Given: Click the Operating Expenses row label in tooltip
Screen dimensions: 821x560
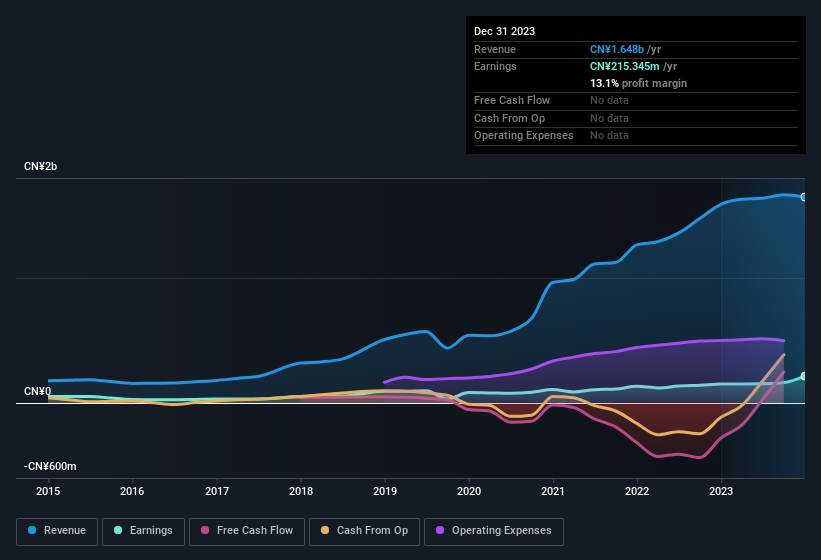Looking at the screenshot, I should (524, 136).
